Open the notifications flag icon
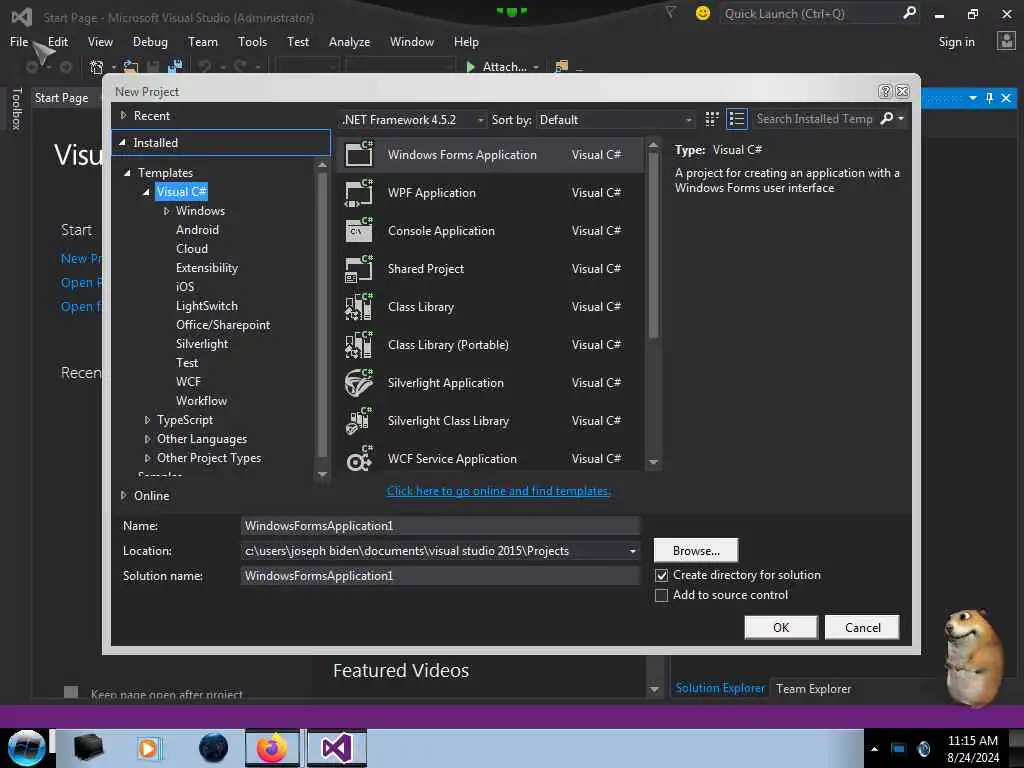 pos(671,12)
